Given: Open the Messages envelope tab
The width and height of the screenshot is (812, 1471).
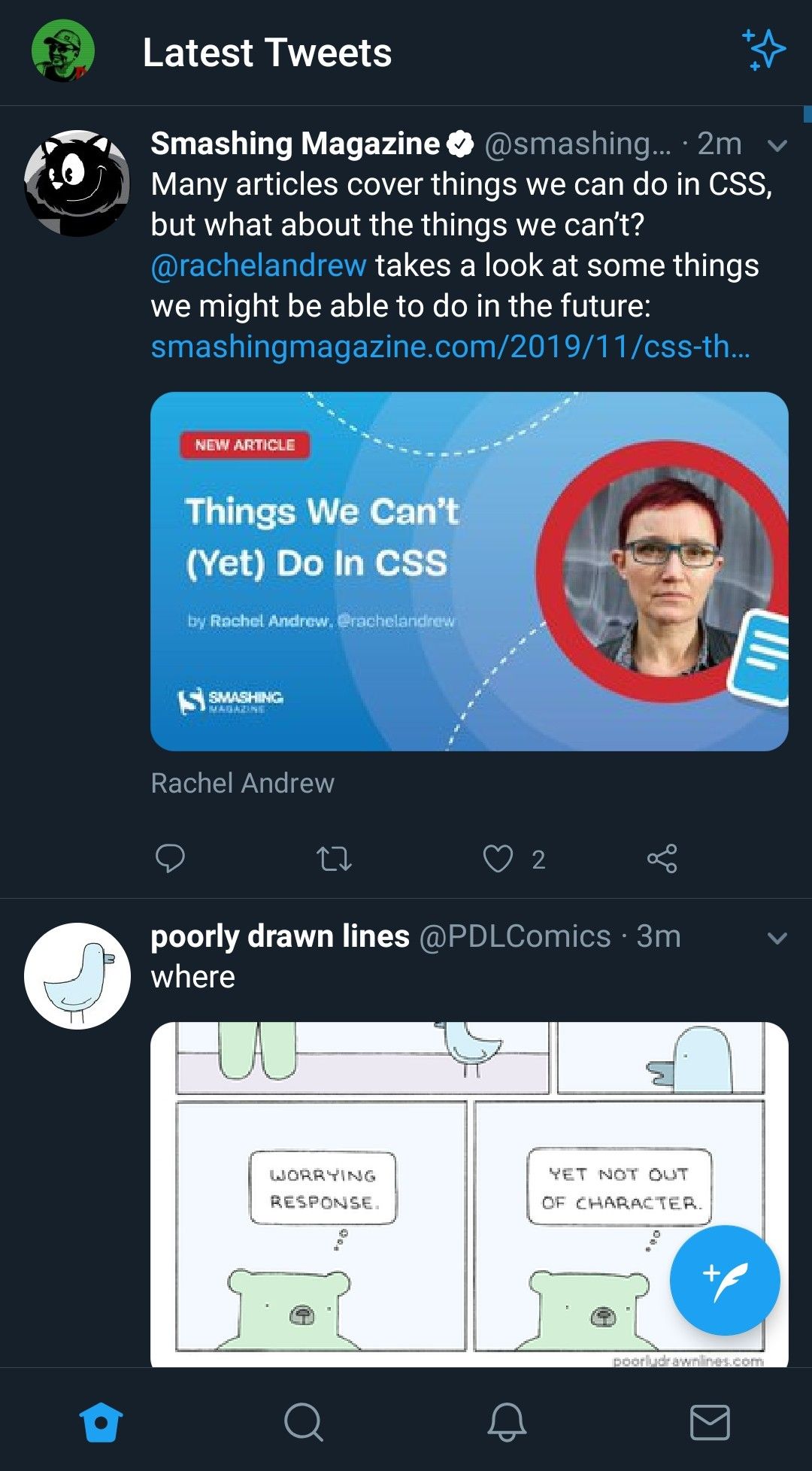Looking at the screenshot, I should click(710, 1422).
